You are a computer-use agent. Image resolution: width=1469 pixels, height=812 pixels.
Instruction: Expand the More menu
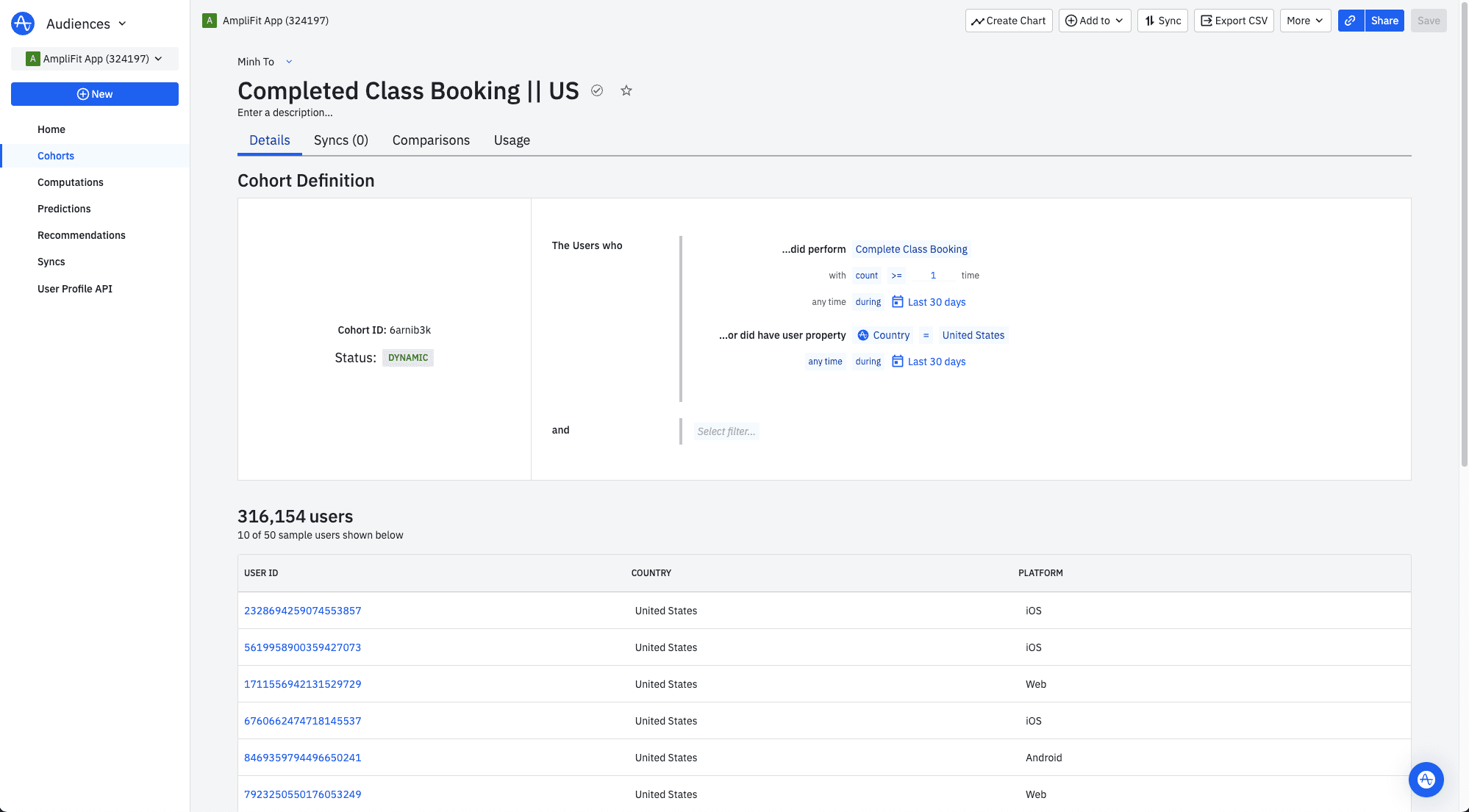click(x=1304, y=21)
